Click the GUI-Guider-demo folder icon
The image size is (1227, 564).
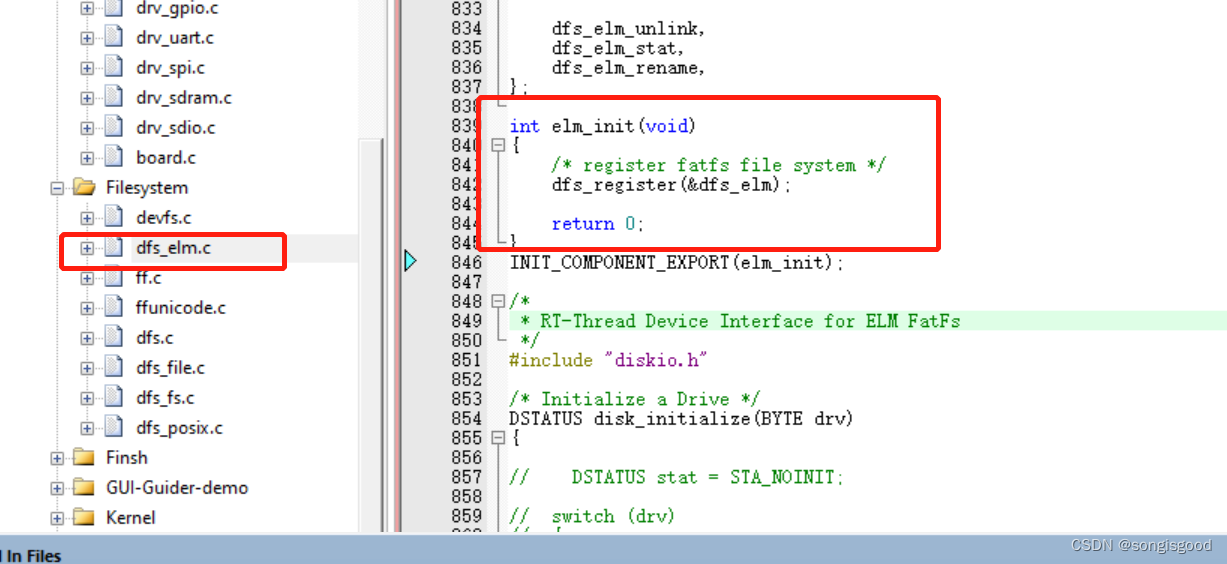click(x=84, y=487)
